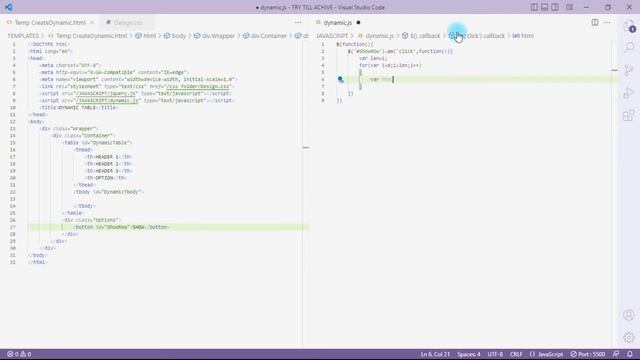Click the Port : 5500 Live Server item

pos(588,354)
